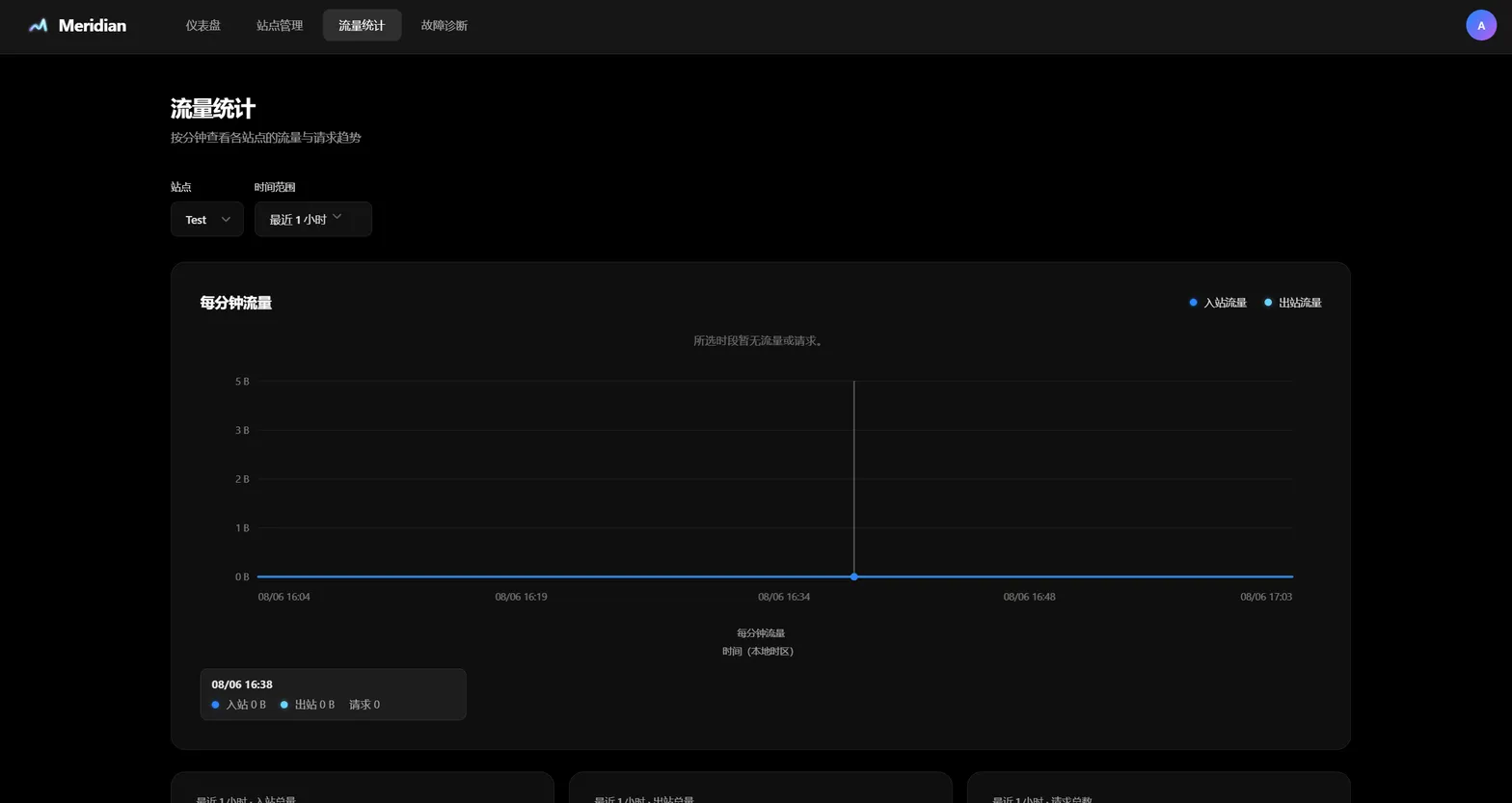The height and width of the screenshot is (803, 1512).
Task: Click 请求 0 in the tooltip
Action: click(x=364, y=705)
